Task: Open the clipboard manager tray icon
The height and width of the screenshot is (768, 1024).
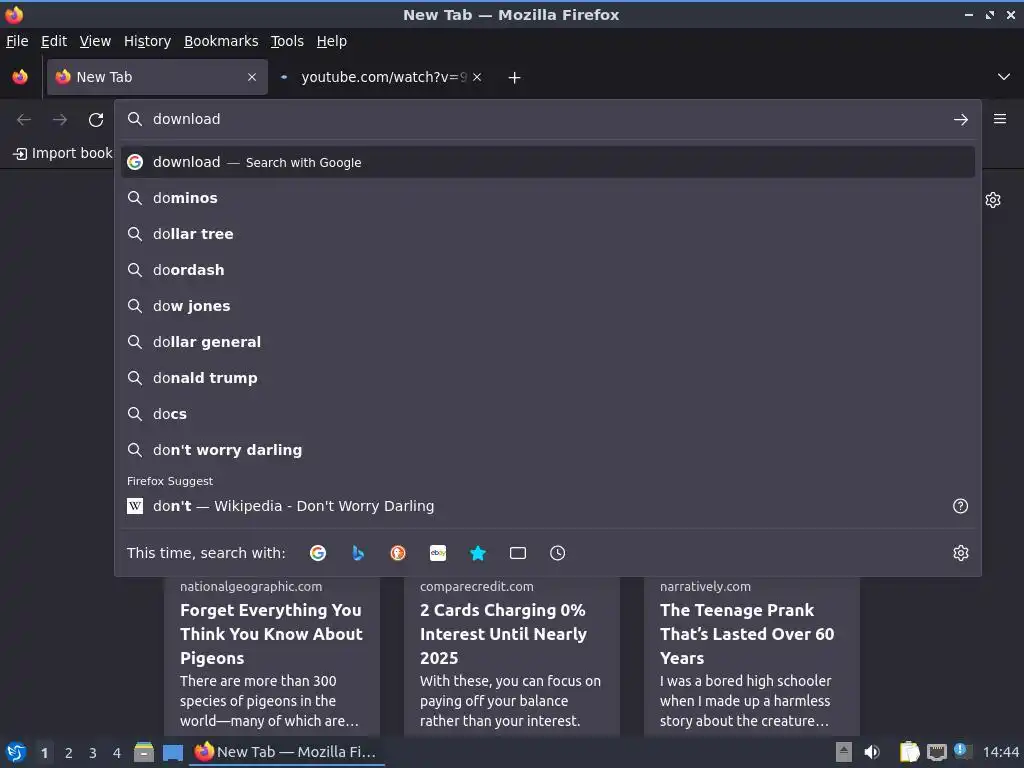Action: tap(908, 752)
